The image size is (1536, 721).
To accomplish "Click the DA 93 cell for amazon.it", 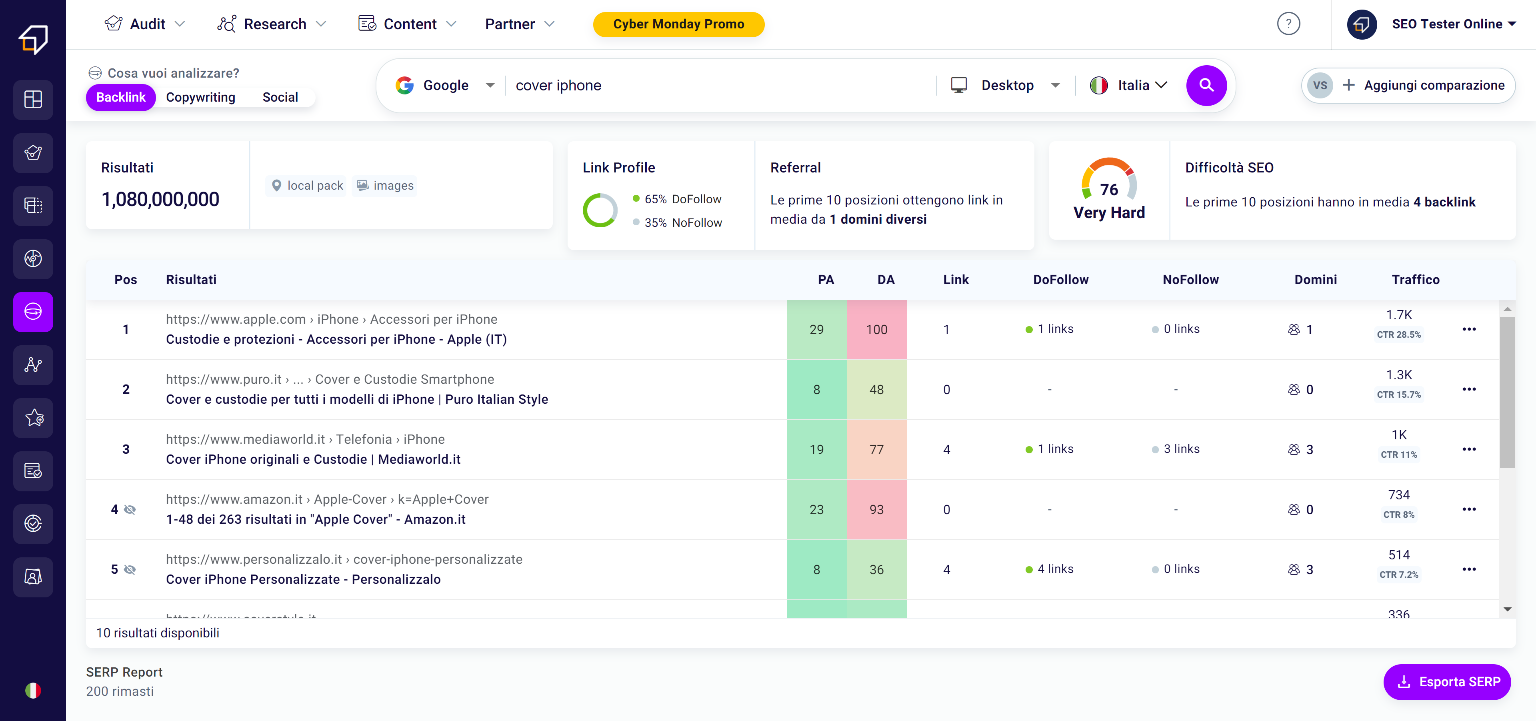I will pyautogui.click(x=877, y=509).
